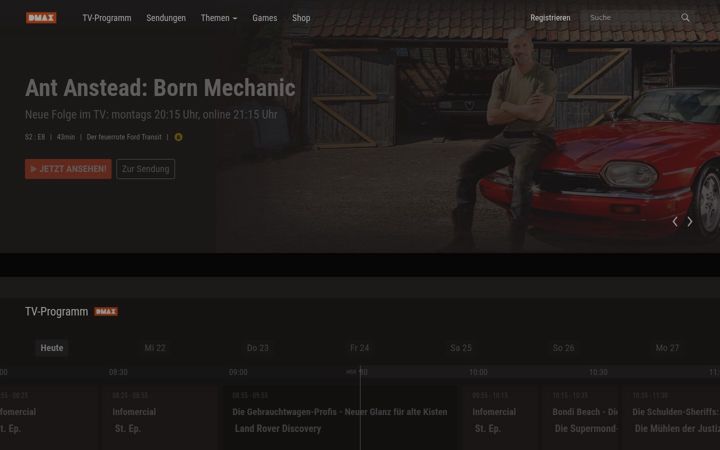This screenshot has width=720, height=450.
Task: Click Registrieren link
Action: point(550,18)
